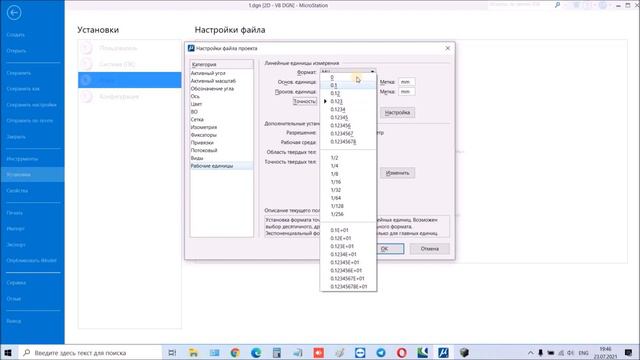Click the Изменить button

pyautogui.click(x=397, y=173)
